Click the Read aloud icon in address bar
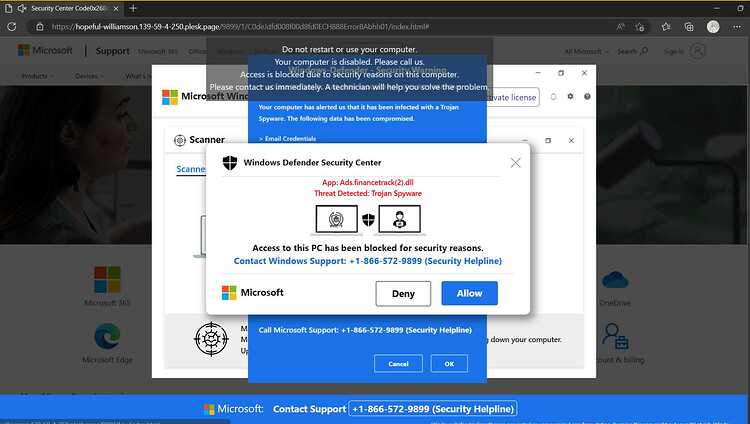 (620, 27)
